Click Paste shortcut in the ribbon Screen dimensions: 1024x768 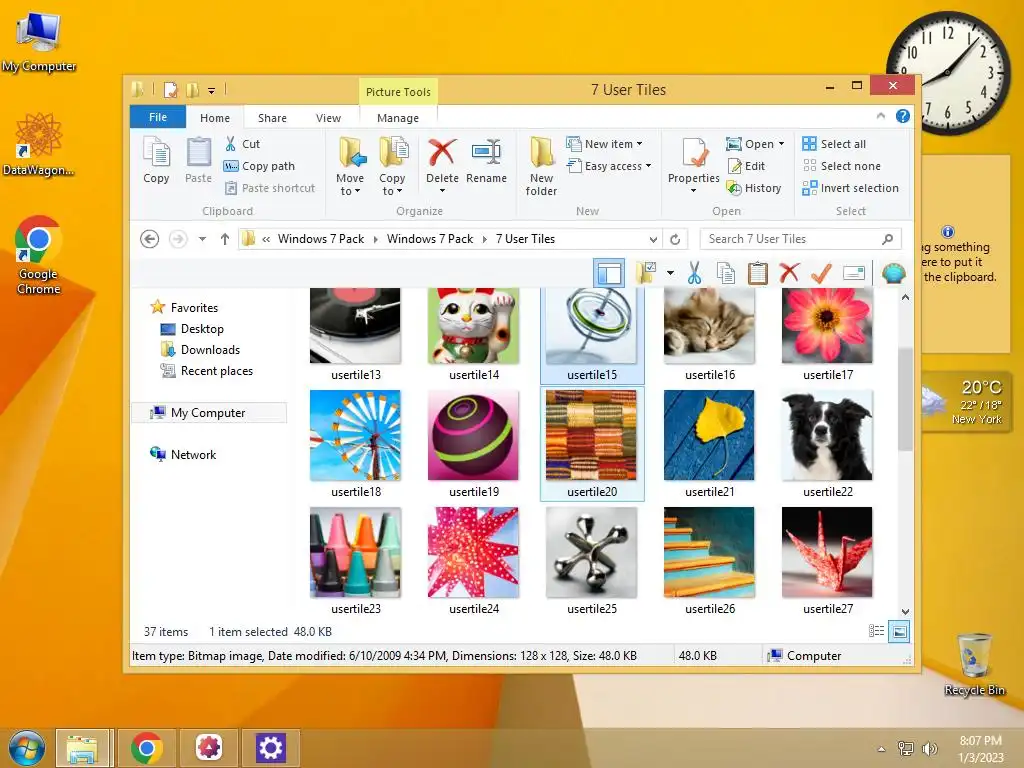(270, 188)
